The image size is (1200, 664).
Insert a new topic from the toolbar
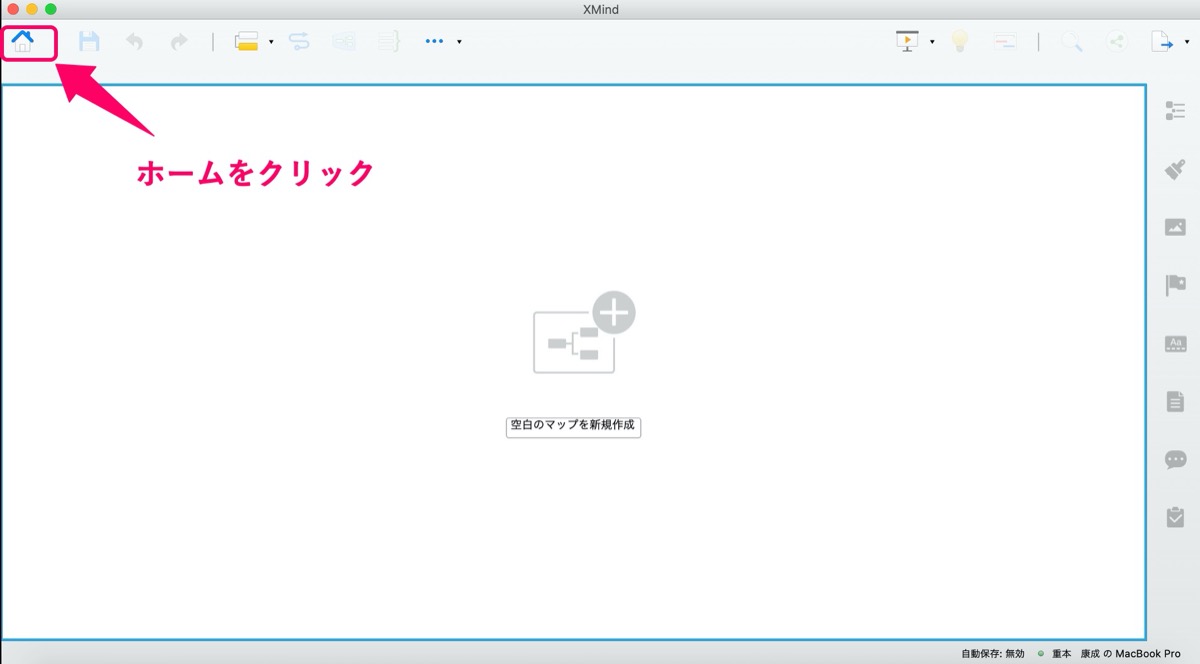[x=246, y=41]
